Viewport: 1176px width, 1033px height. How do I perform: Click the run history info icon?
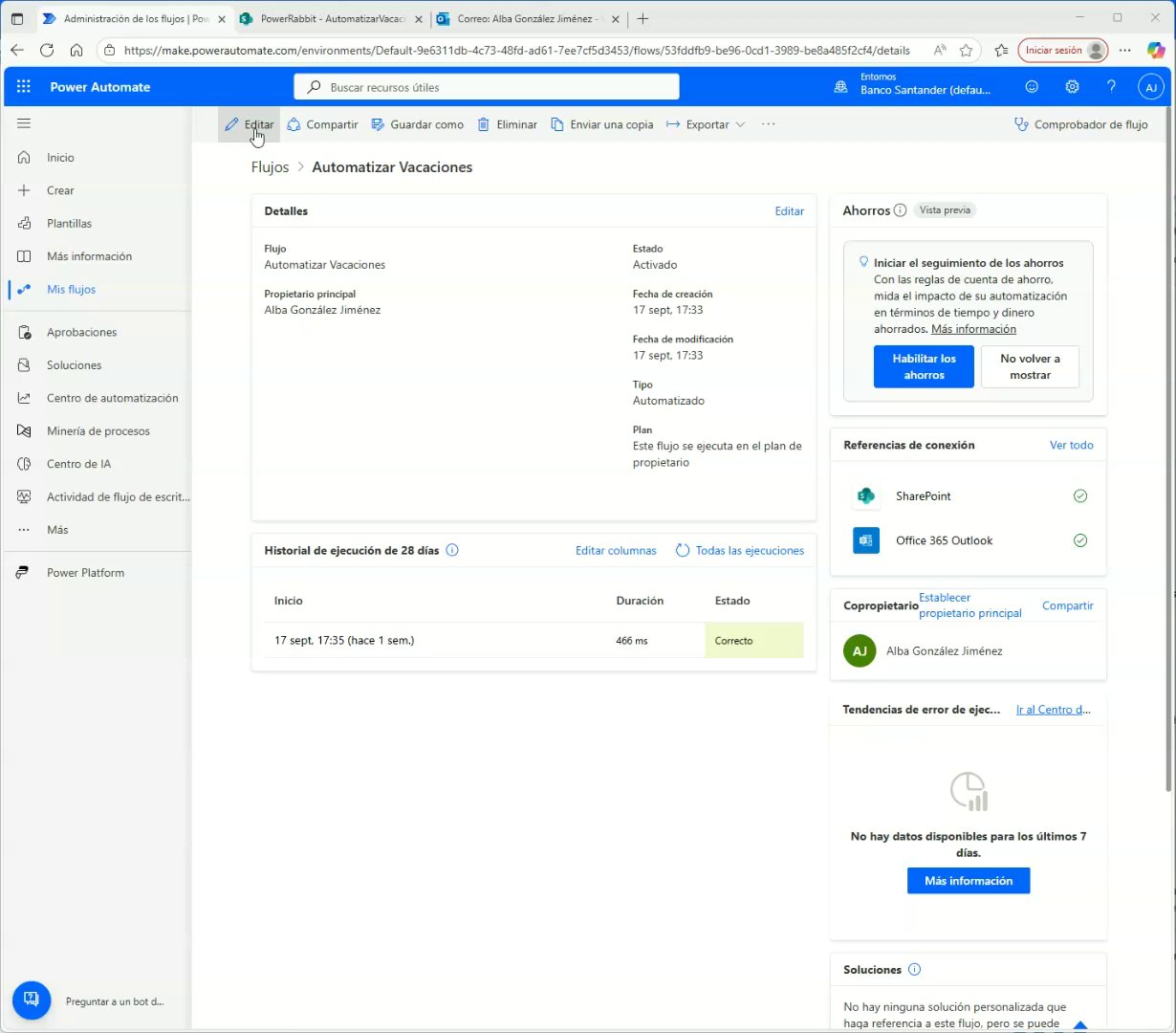[x=452, y=550]
